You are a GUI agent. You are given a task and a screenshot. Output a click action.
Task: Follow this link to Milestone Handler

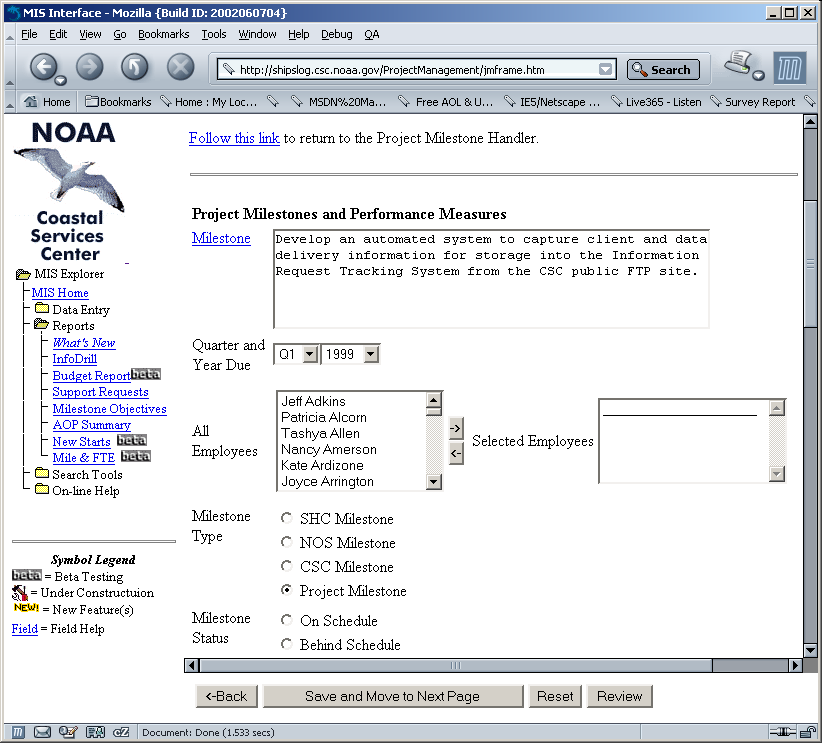(234, 138)
